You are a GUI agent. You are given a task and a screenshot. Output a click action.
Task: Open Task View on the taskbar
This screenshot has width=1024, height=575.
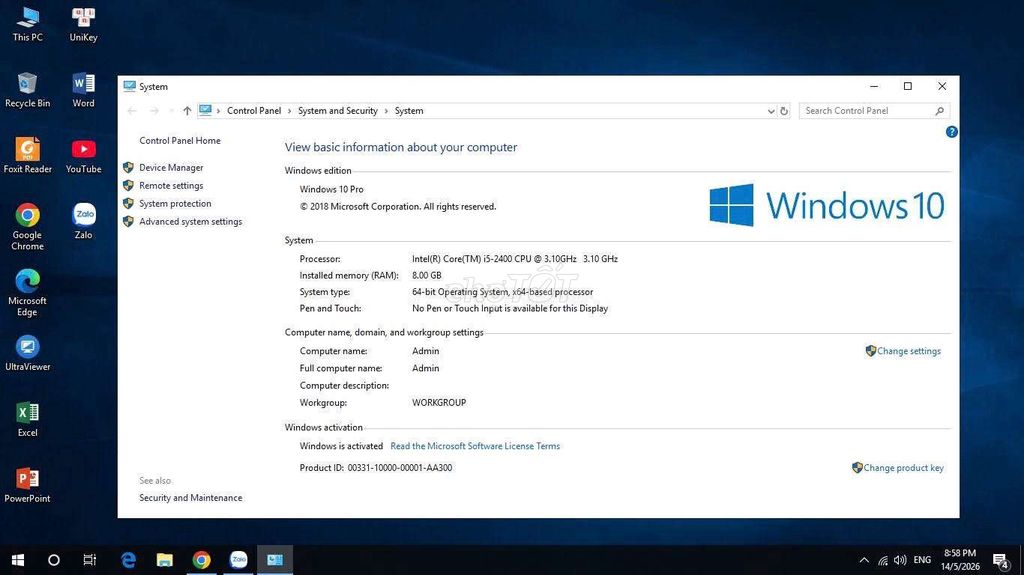tap(89, 560)
